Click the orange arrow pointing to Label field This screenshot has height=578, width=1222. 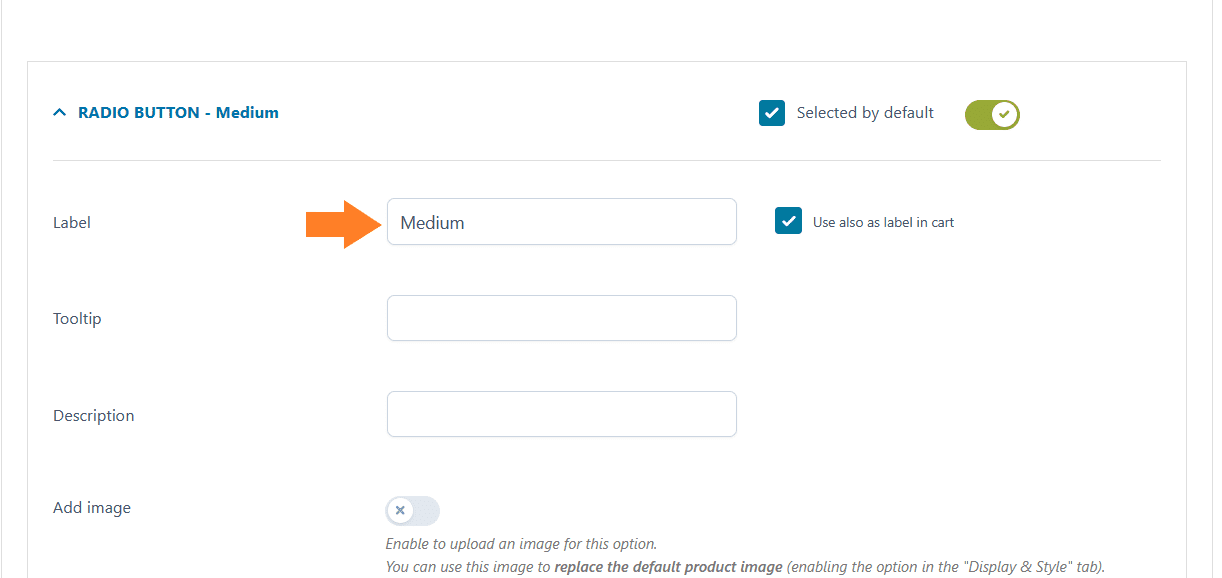pyautogui.click(x=344, y=224)
